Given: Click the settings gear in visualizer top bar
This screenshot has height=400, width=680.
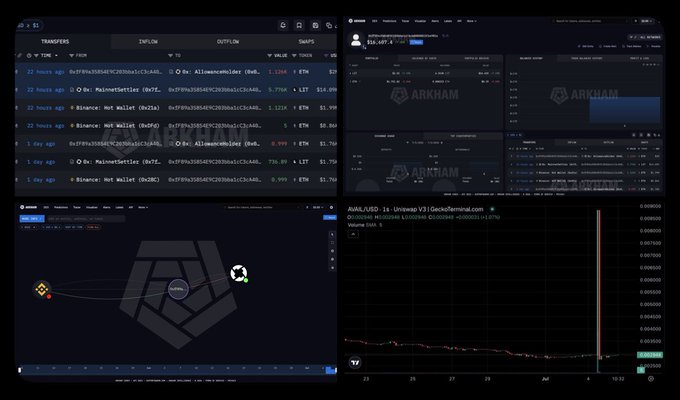Looking at the screenshot, I should tap(331, 207).
